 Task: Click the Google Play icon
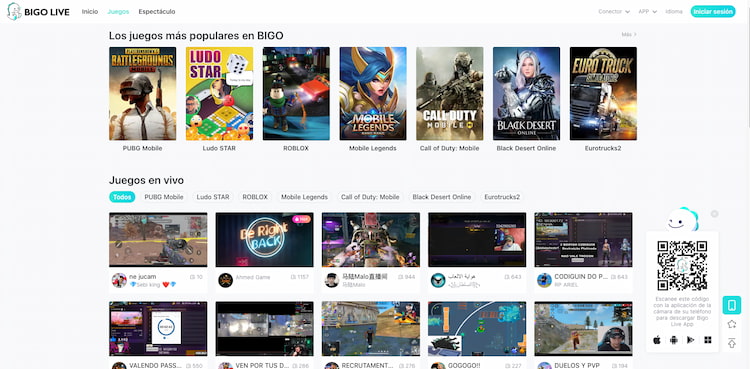pos(691,340)
